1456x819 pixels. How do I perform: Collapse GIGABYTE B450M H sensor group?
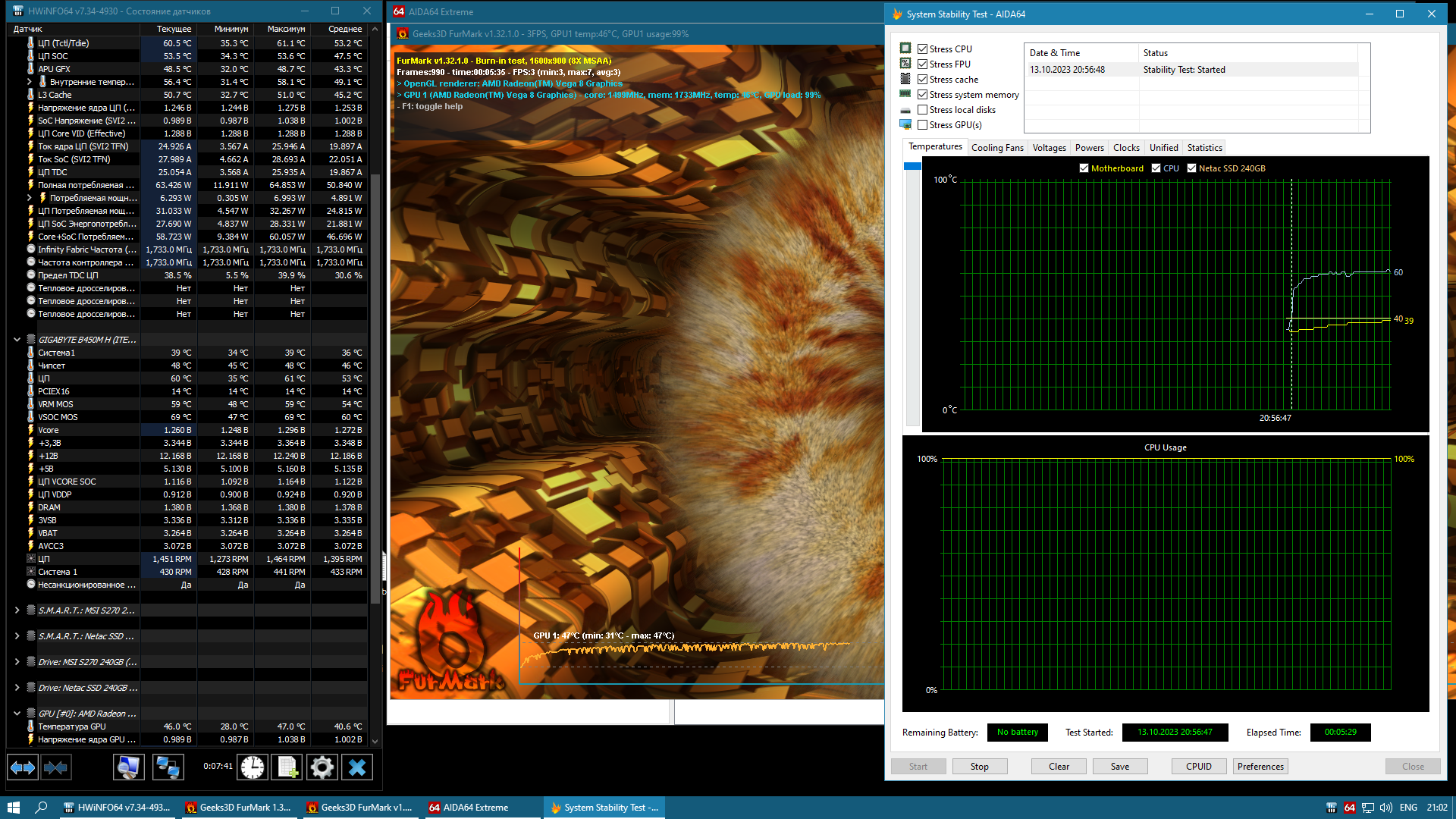tap(17, 340)
